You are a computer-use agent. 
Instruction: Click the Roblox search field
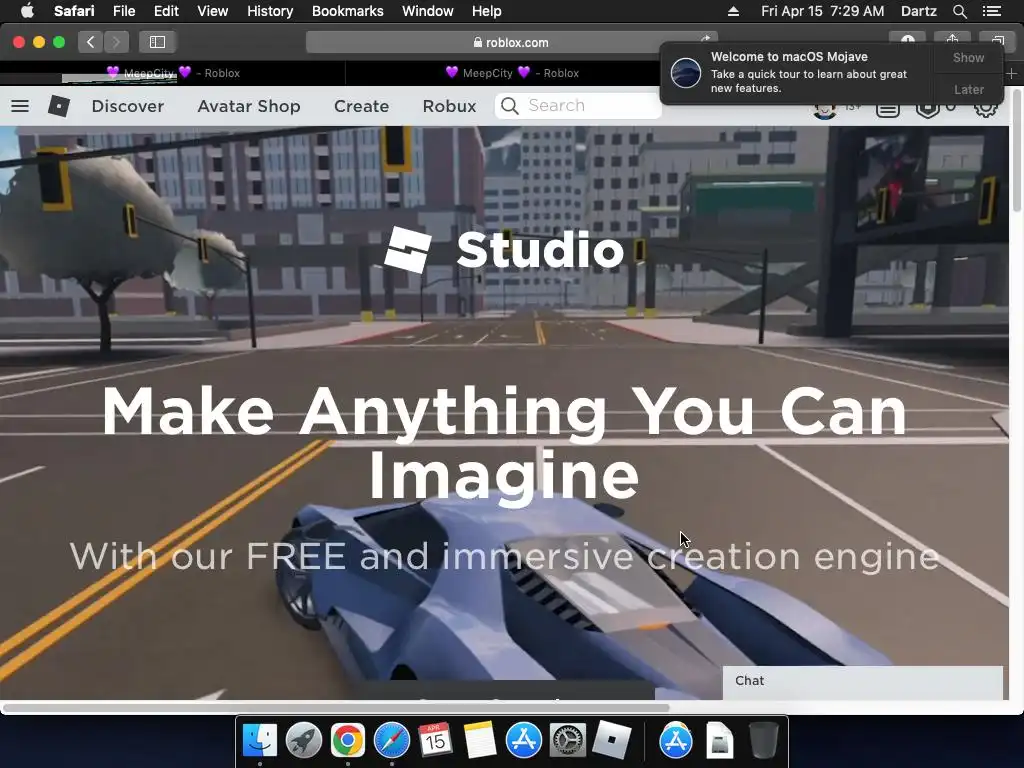coord(578,106)
